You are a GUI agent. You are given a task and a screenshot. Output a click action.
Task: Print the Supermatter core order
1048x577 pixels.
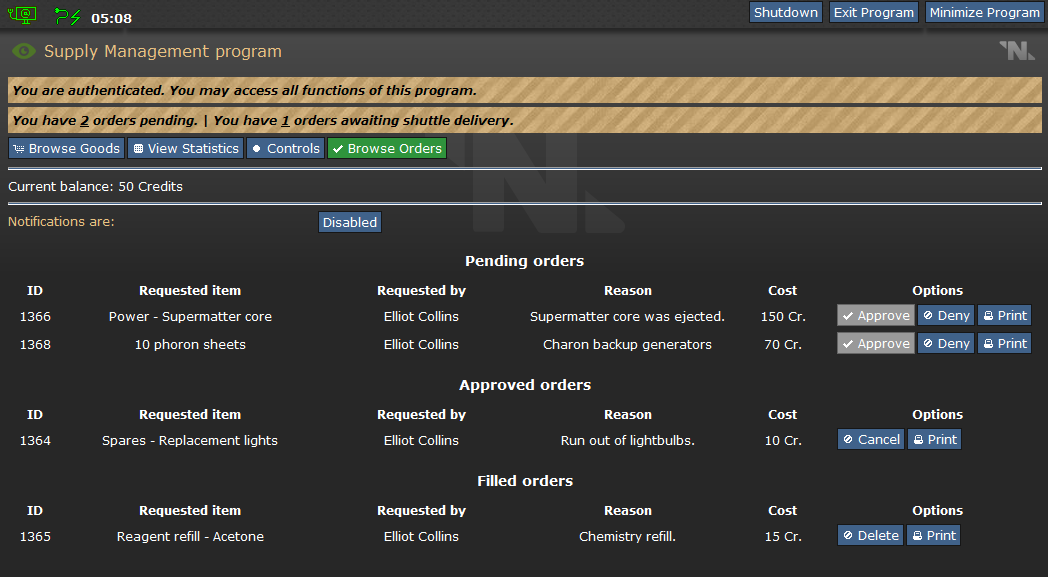point(1004,316)
